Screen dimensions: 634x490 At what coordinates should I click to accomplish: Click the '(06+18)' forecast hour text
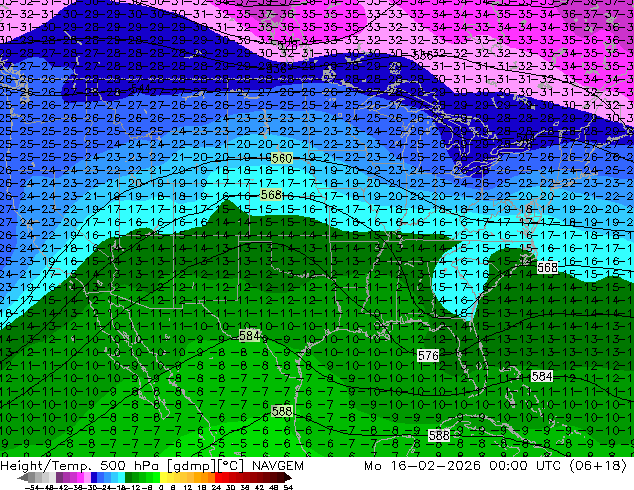point(598,466)
